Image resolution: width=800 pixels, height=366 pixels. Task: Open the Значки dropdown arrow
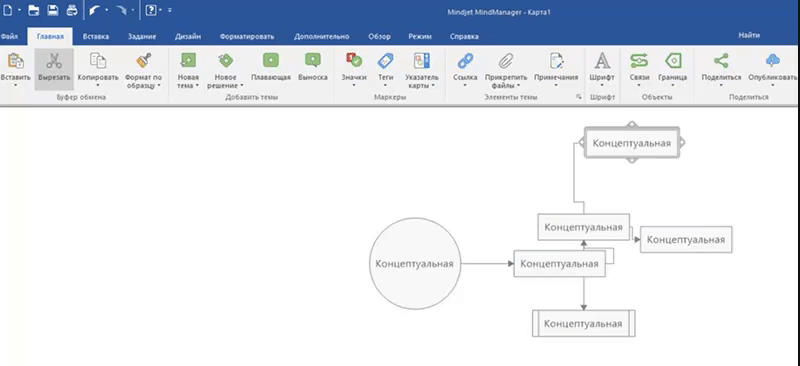(x=354, y=85)
